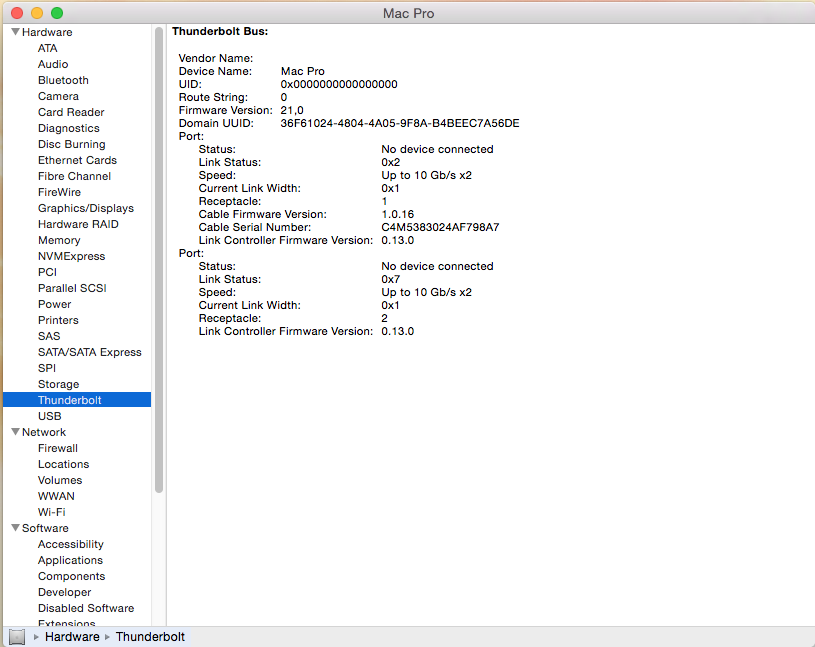The image size is (815, 647).
Task: Click the Firmware Version value 21,0
Action: click(292, 110)
